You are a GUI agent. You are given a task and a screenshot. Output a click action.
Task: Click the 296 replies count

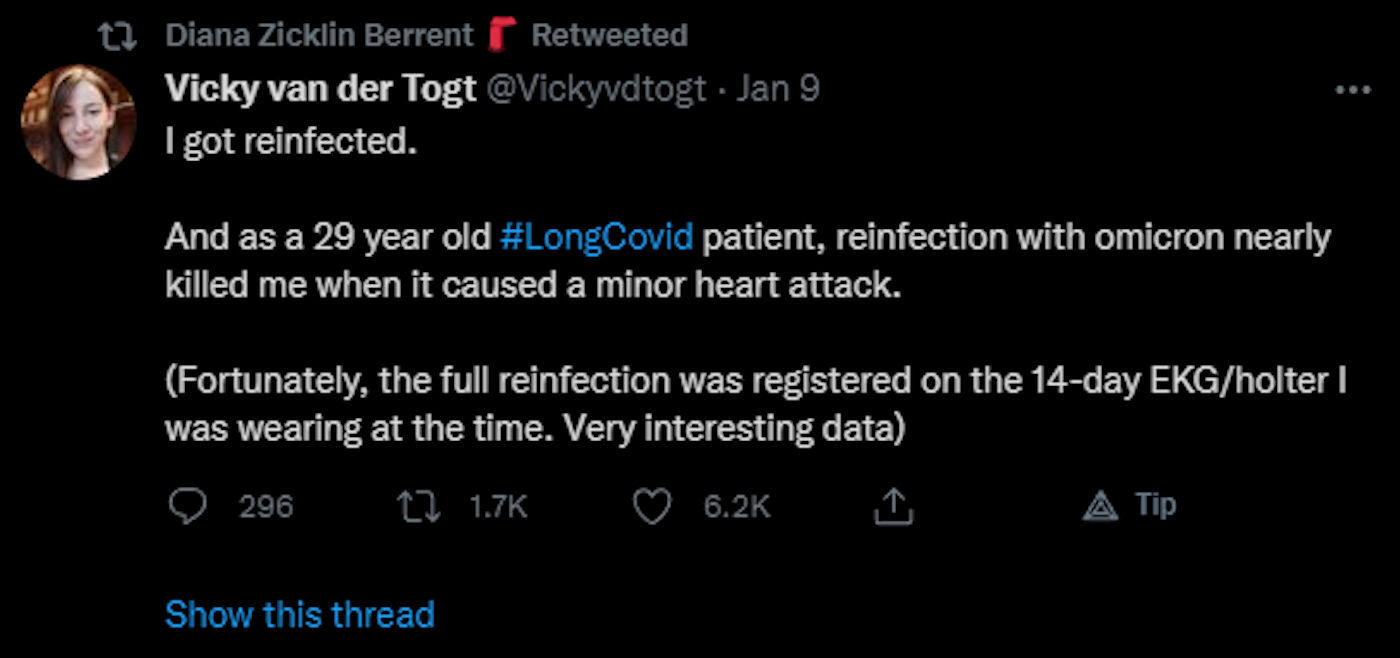click(x=266, y=507)
